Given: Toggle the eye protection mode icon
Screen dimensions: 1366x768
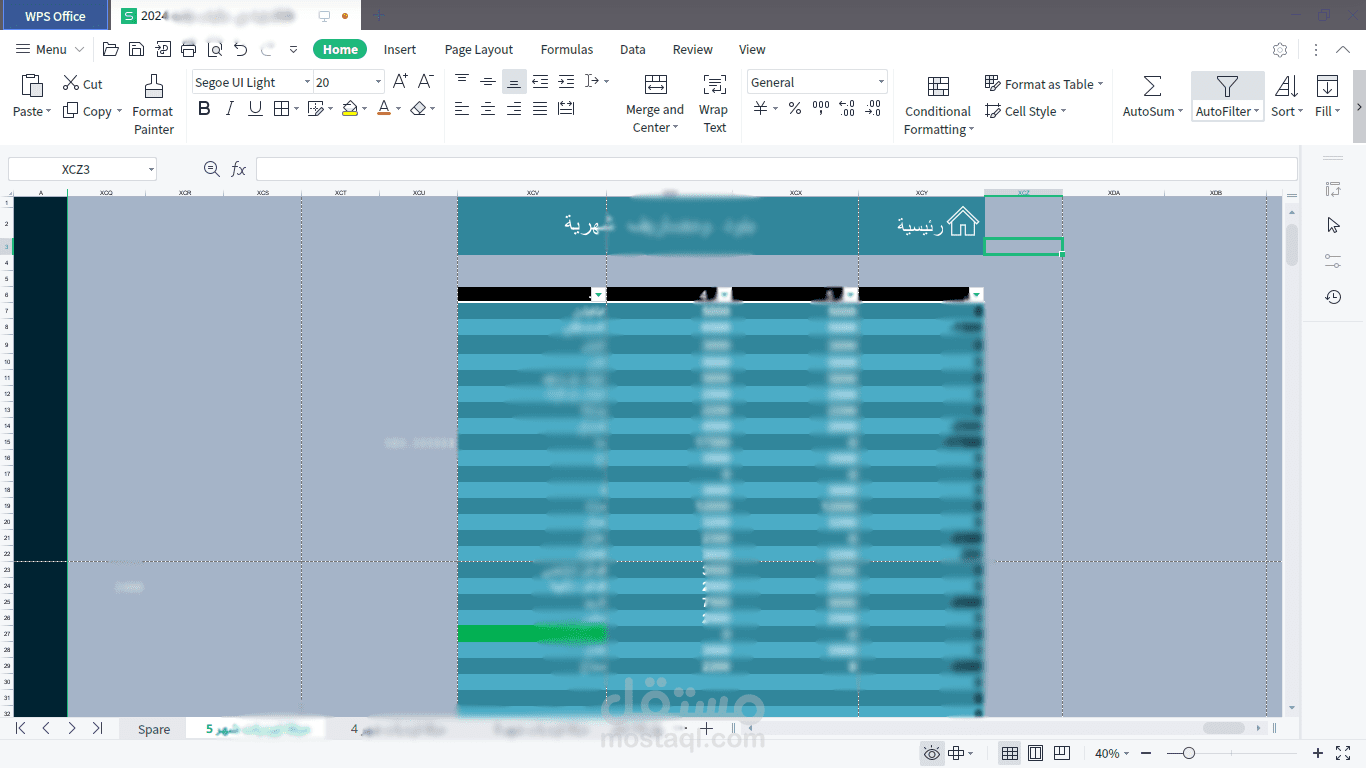Looking at the screenshot, I should click(x=932, y=753).
